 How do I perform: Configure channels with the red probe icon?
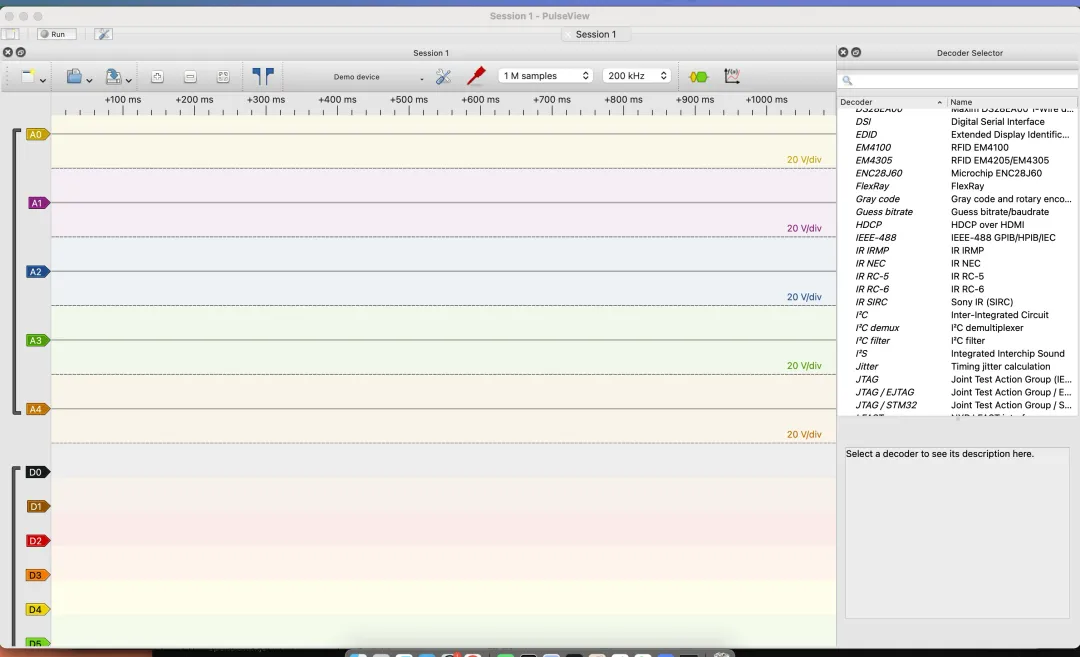(x=476, y=76)
